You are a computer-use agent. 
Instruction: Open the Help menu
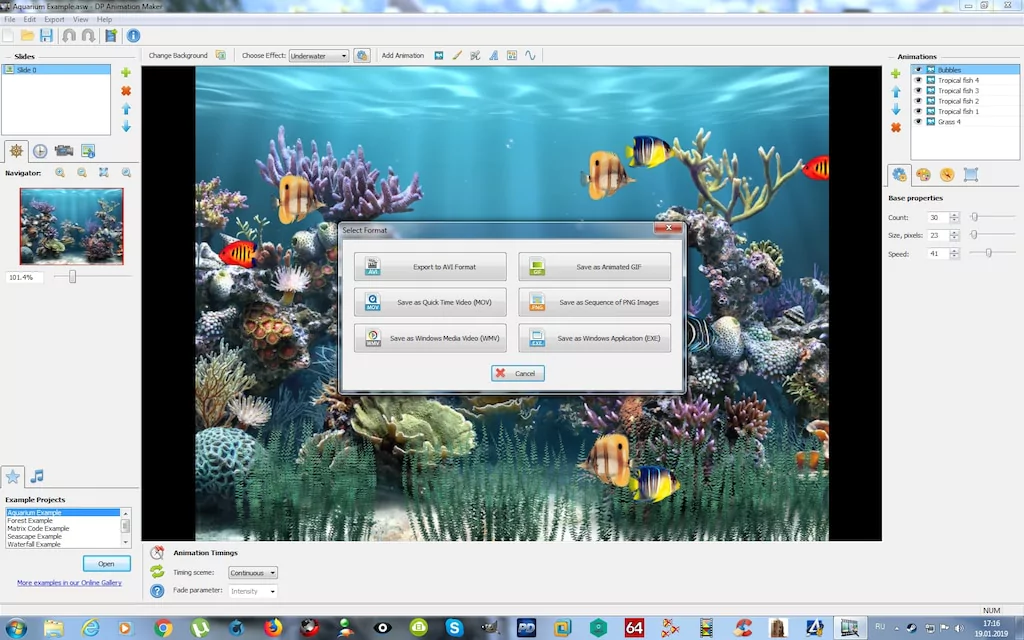(x=104, y=18)
